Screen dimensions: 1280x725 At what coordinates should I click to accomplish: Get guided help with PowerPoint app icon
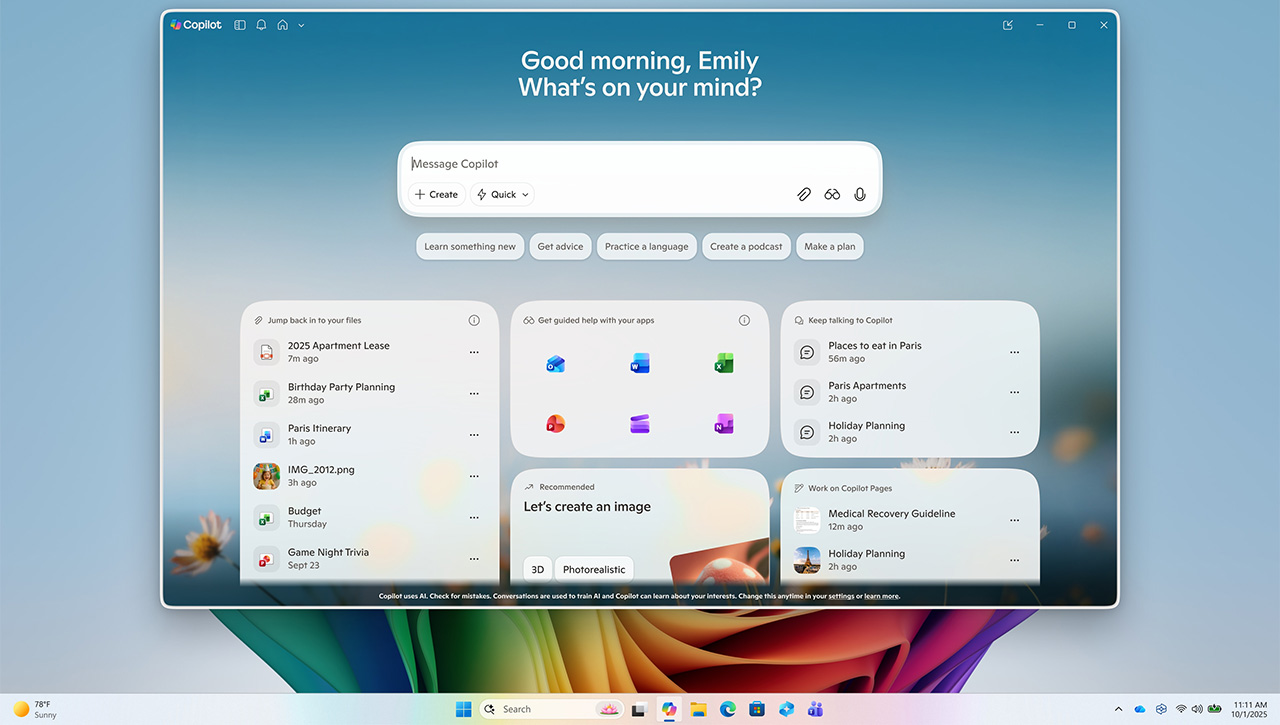(x=556, y=424)
